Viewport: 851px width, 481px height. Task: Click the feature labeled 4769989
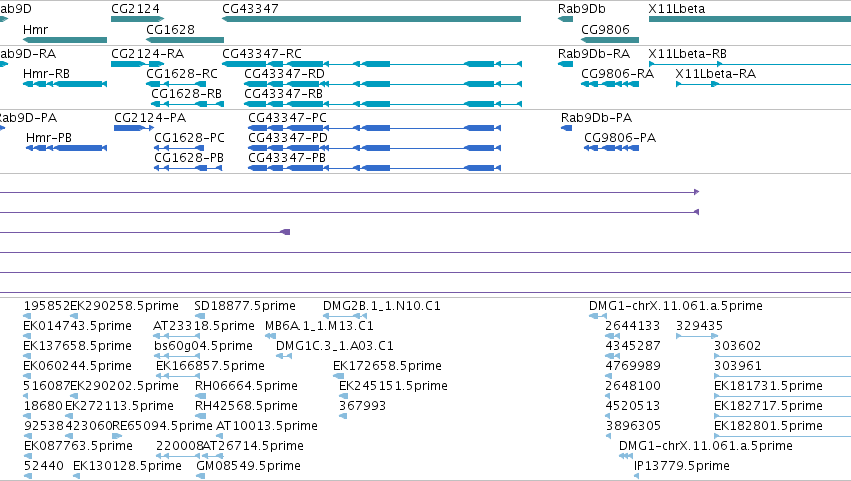pyautogui.click(x=633, y=366)
